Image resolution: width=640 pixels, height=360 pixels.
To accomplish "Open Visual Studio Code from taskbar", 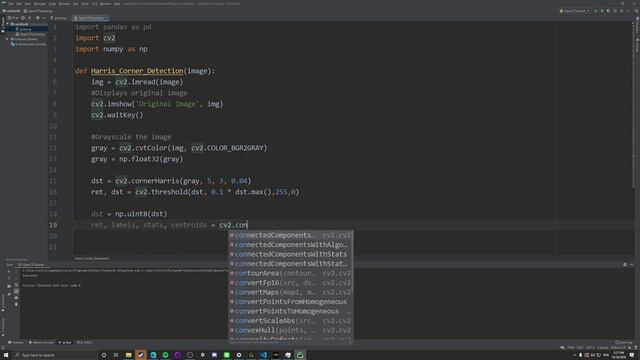I will 263,355.
